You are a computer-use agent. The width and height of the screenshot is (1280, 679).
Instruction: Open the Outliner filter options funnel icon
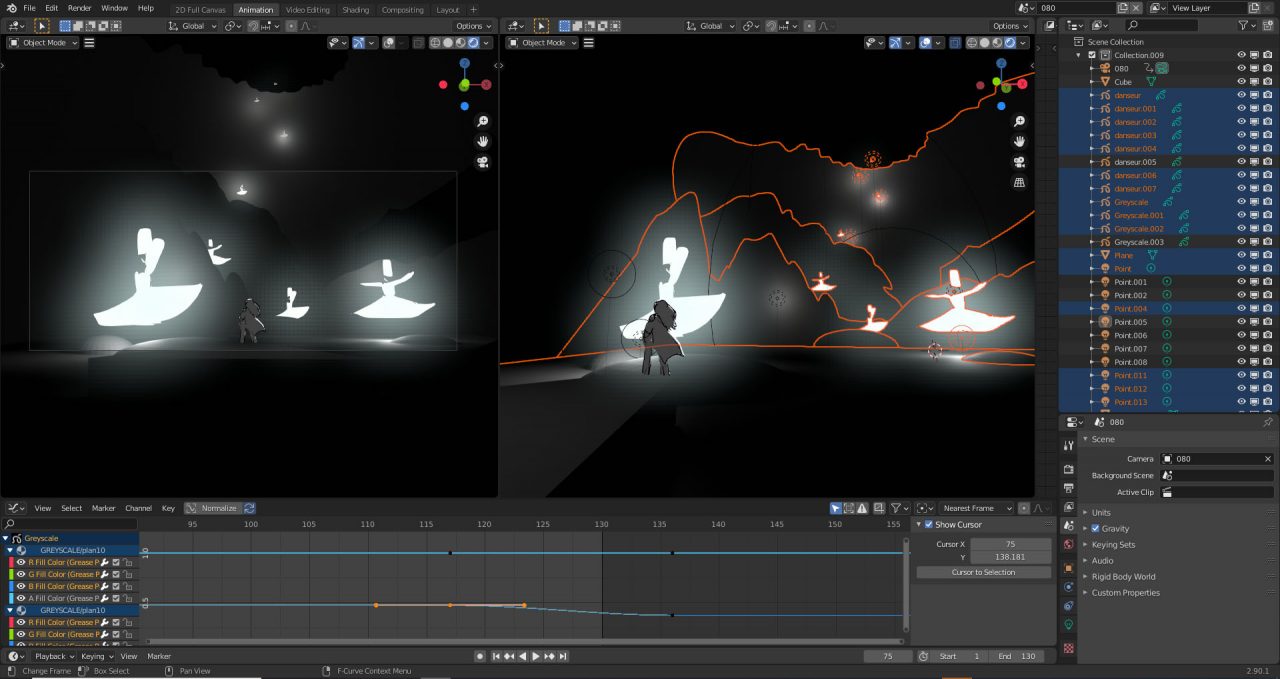tap(1244, 26)
